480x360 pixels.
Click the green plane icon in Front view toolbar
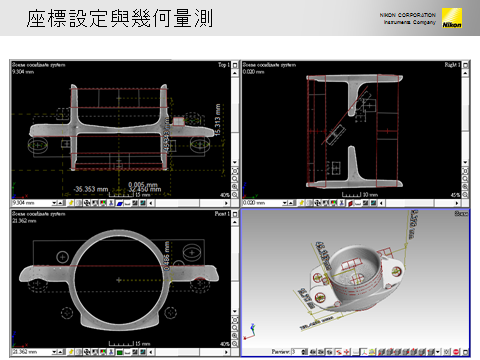point(119,352)
